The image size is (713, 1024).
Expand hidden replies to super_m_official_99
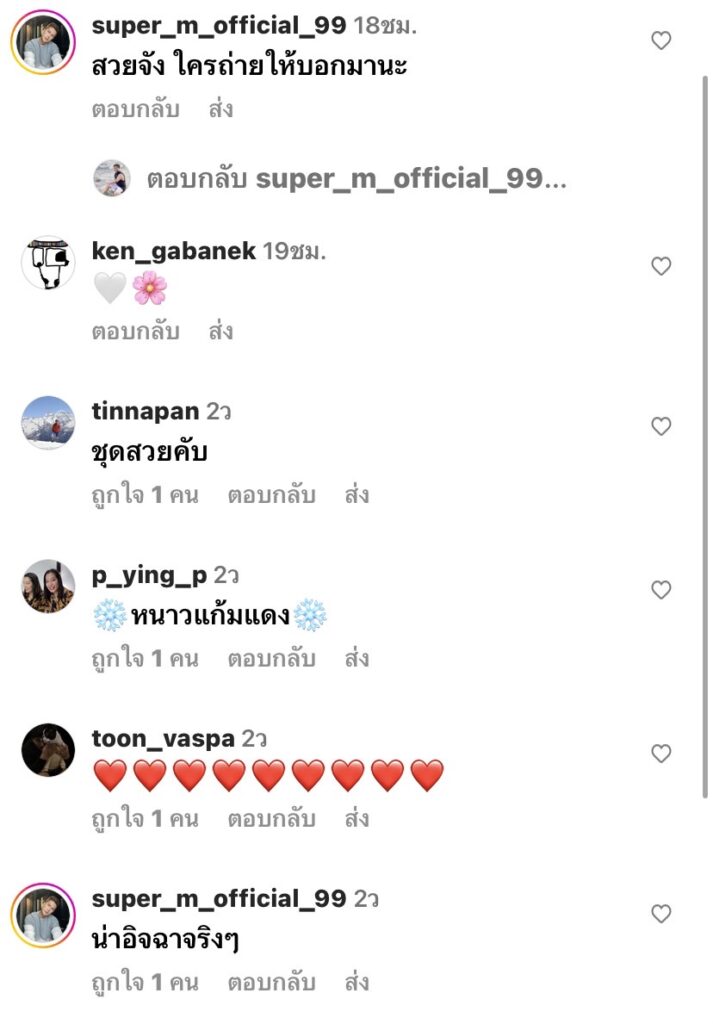356,180
